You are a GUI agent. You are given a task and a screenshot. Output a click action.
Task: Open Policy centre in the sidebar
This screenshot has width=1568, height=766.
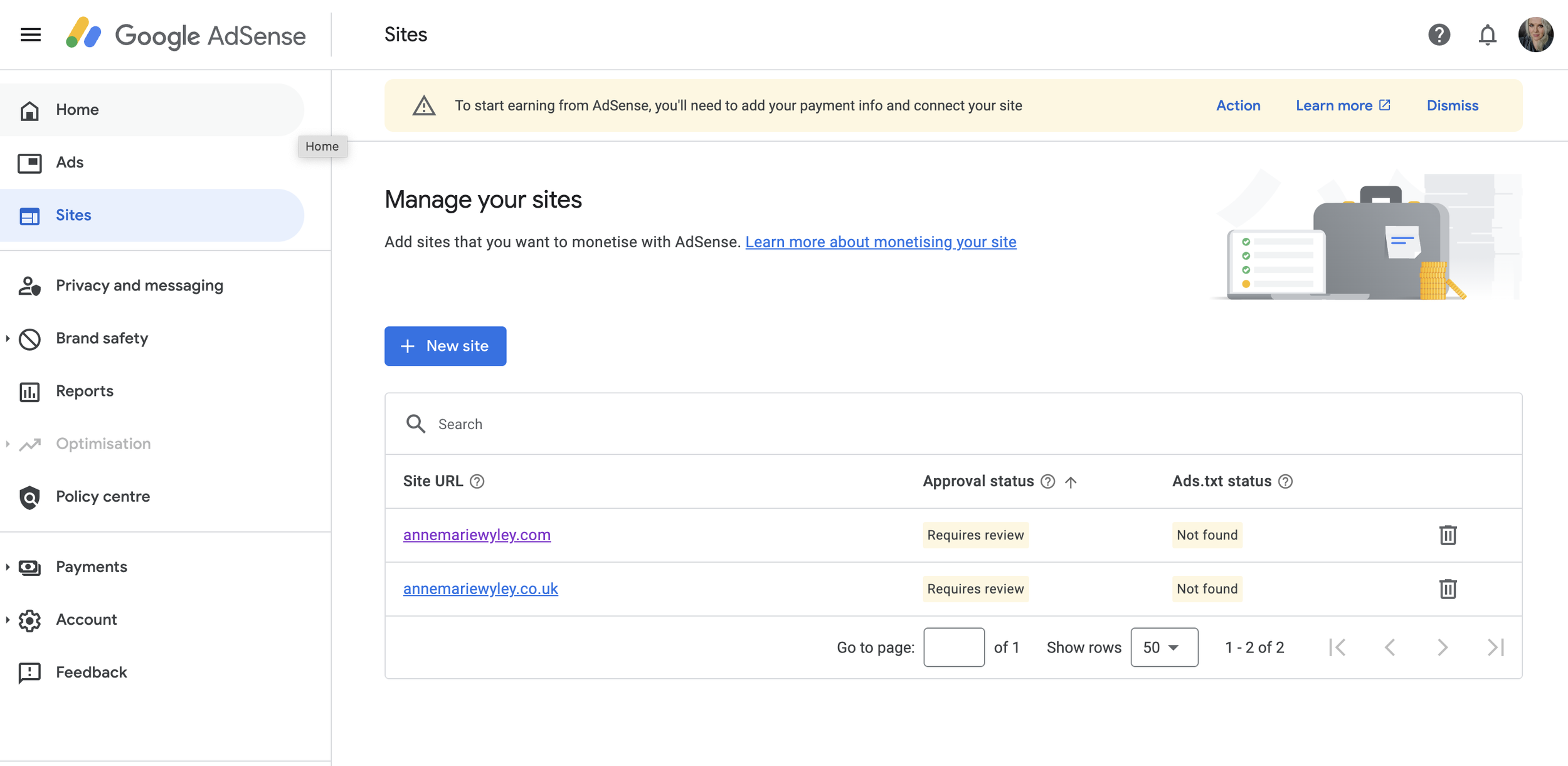152,496
